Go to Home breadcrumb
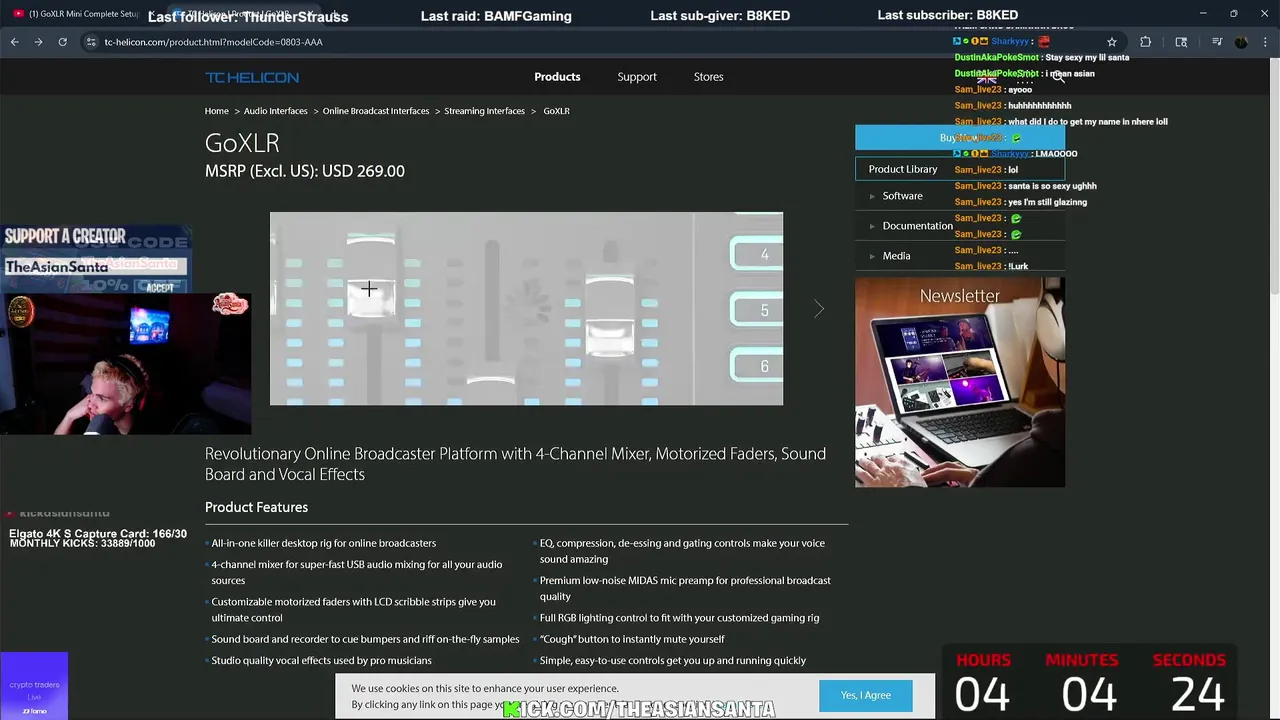This screenshot has width=1280, height=720. tap(216, 111)
